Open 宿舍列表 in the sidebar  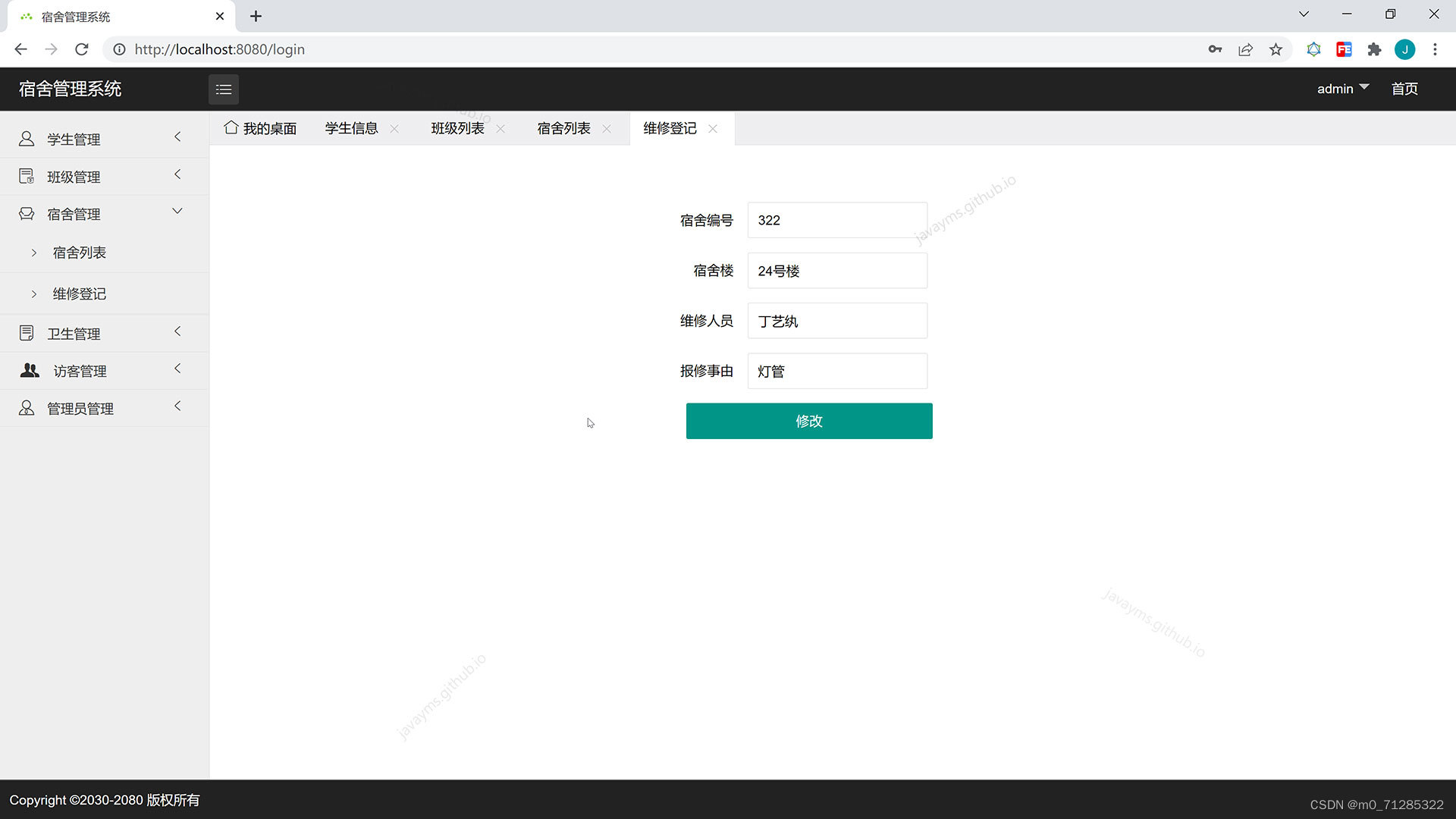click(x=80, y=253)
